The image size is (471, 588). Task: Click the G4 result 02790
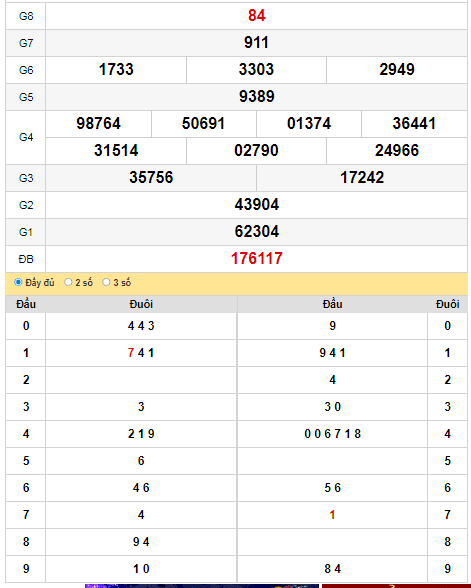256,151
